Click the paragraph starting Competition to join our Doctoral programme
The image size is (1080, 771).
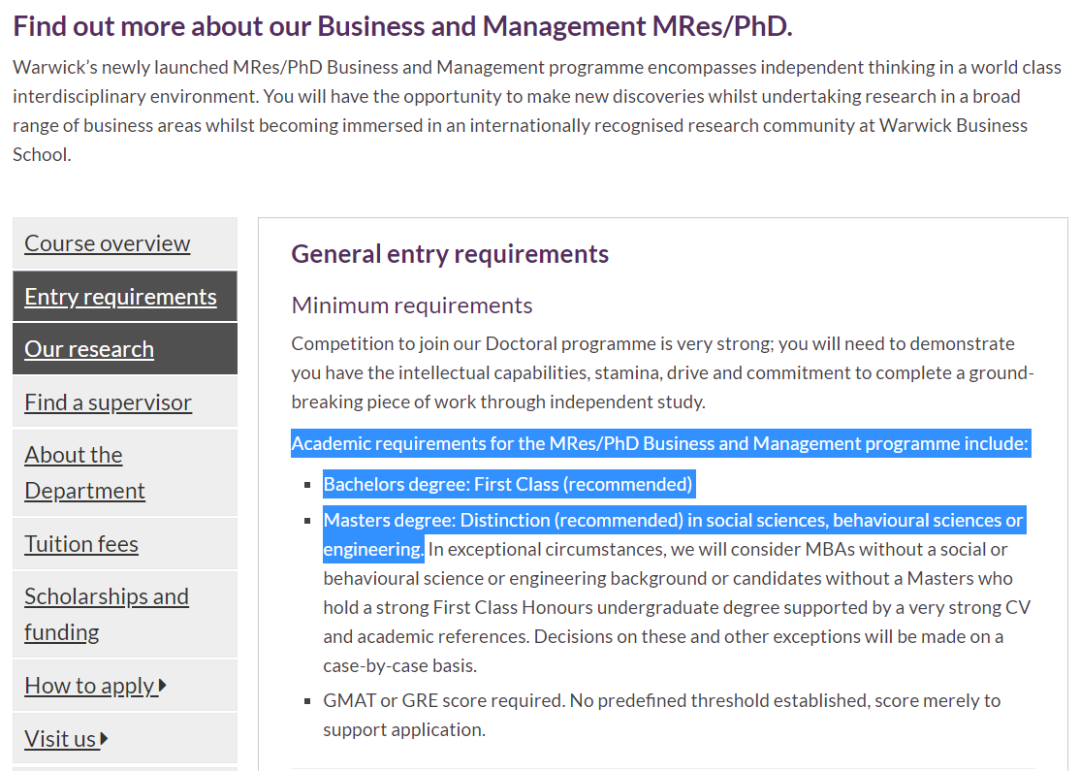coord(663,373)
